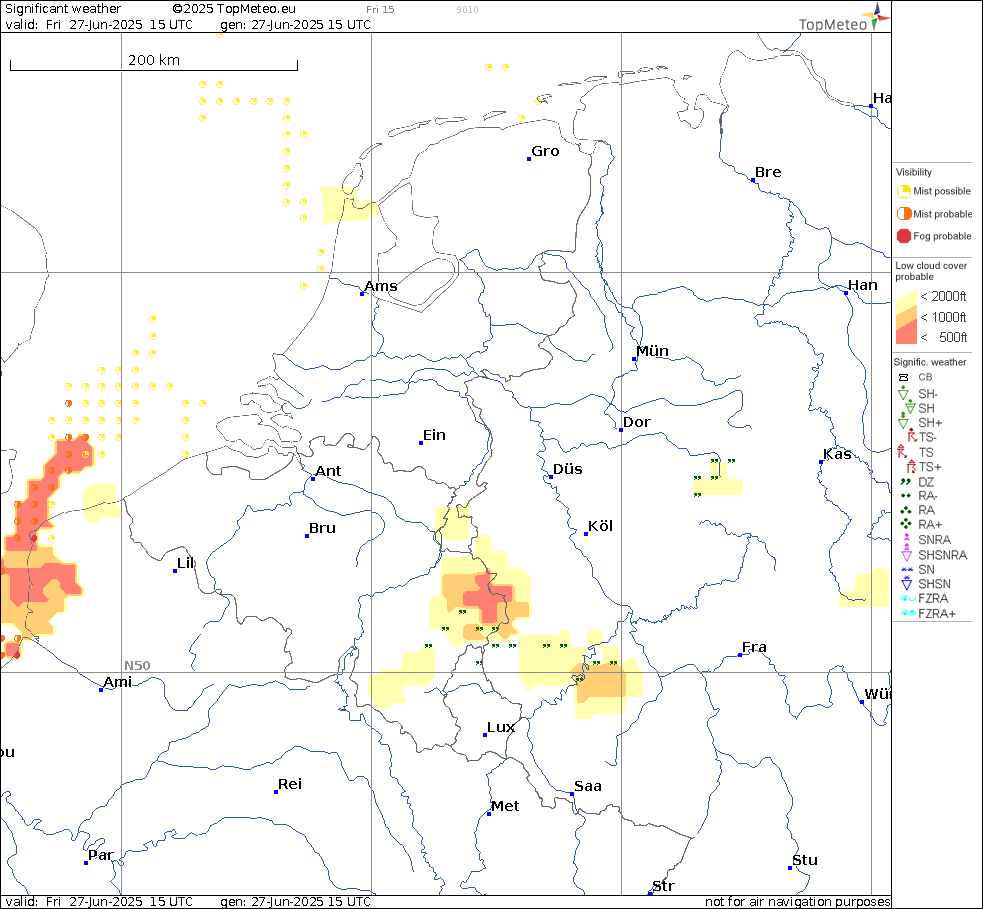Pick the RA+ heavy rain legend symbol

[x=905, y=524]
